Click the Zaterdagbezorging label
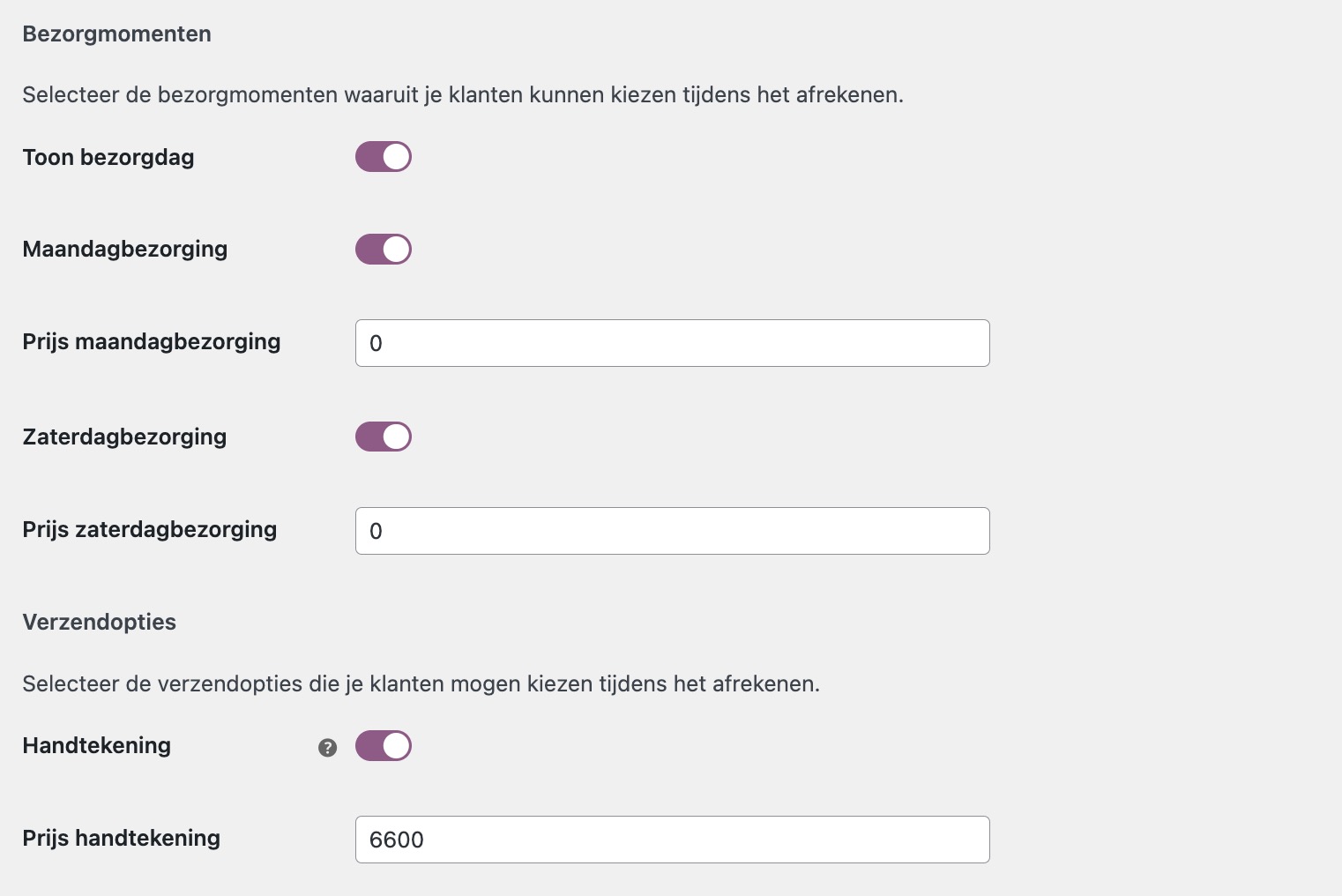The width and height of the screenshot is (1342, 896). (x=124, y=437)
